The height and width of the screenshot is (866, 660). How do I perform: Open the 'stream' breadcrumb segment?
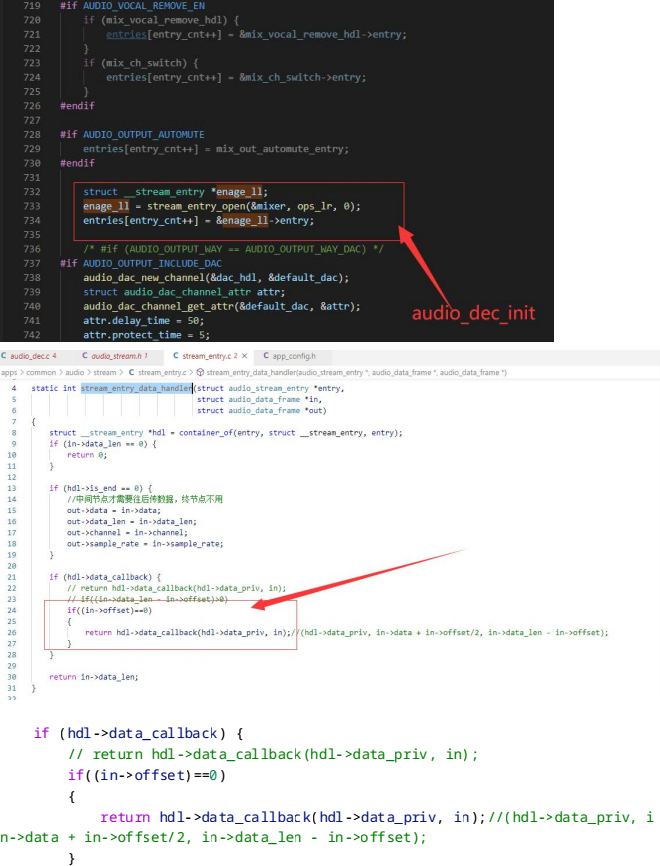click(104, 373)
